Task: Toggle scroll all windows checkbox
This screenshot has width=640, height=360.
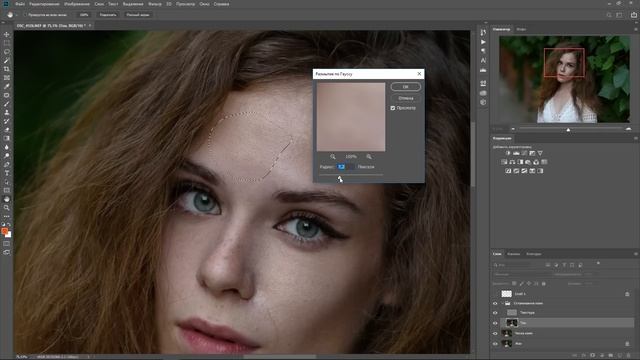Action: pos(25,15)
